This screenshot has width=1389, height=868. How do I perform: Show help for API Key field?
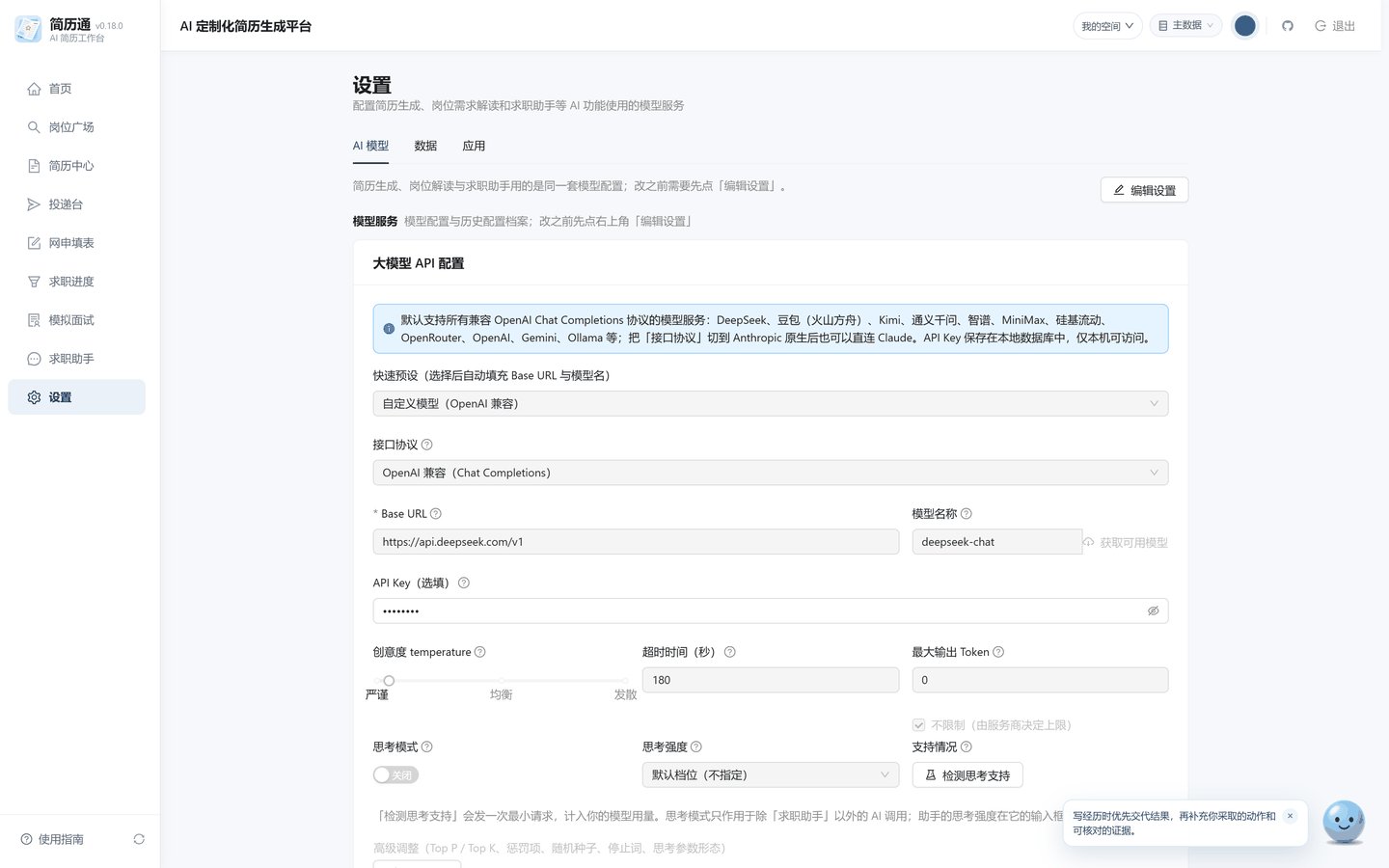tap(464, 583)
